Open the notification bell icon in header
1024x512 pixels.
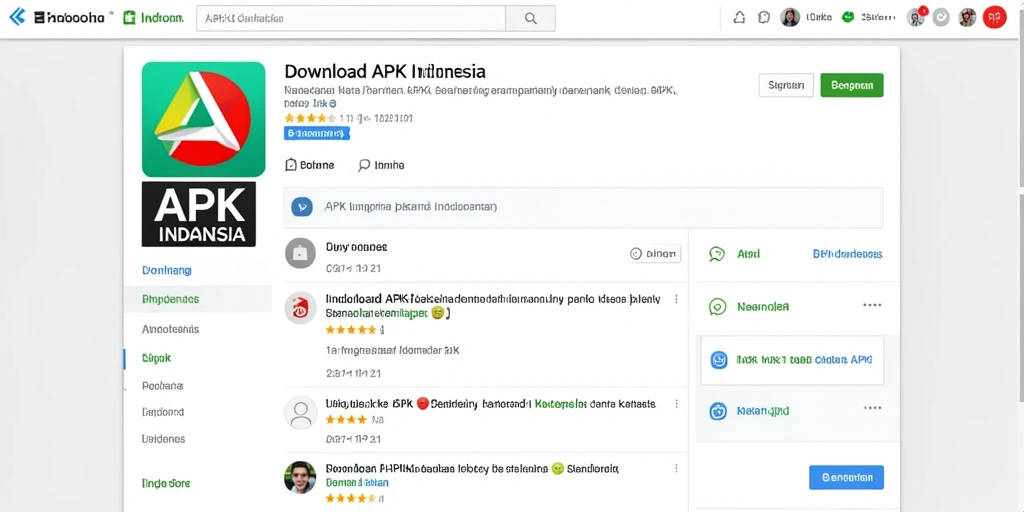(739, 18)
